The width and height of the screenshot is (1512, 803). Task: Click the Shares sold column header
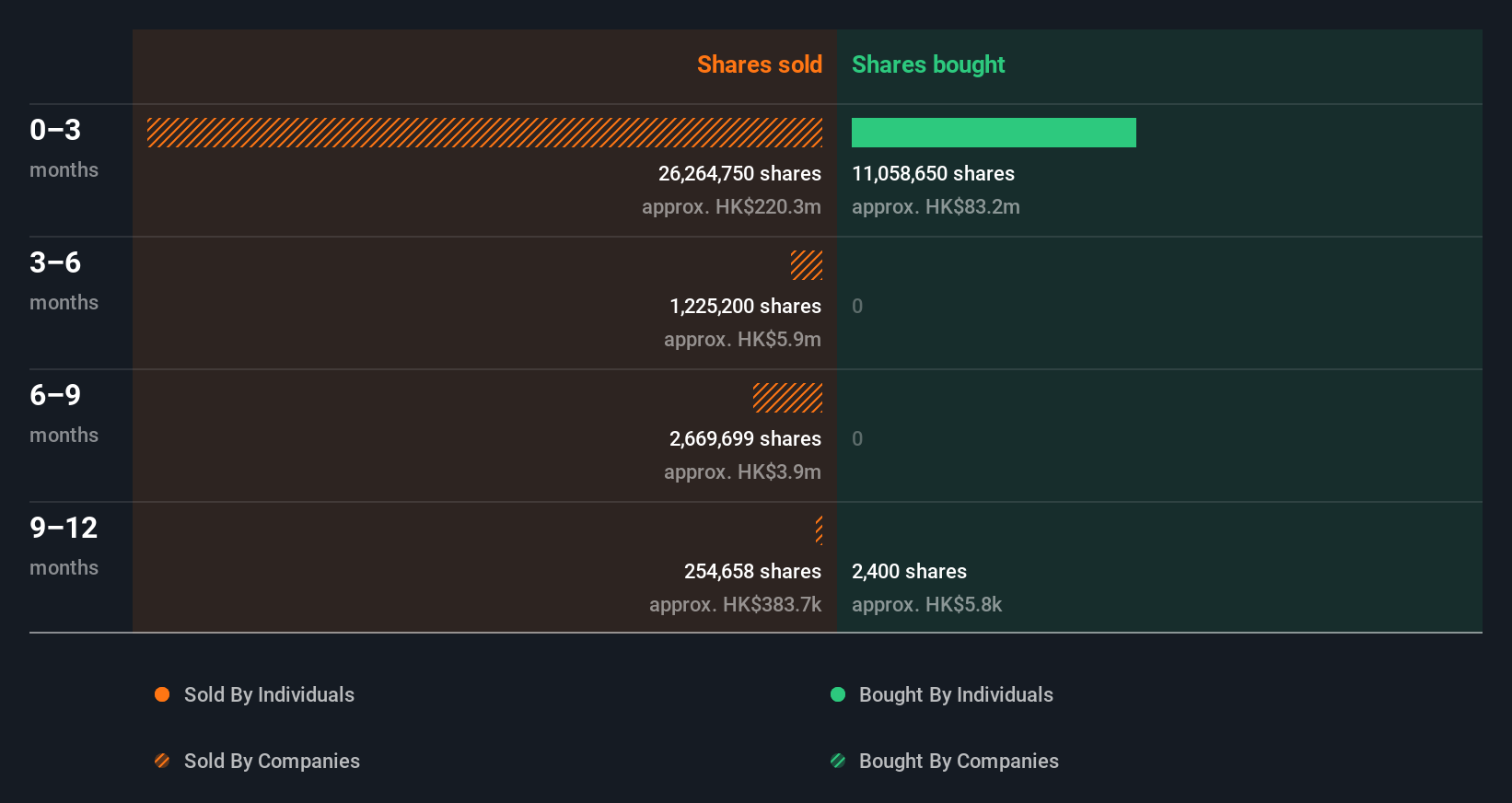click(x=760, y=64)
